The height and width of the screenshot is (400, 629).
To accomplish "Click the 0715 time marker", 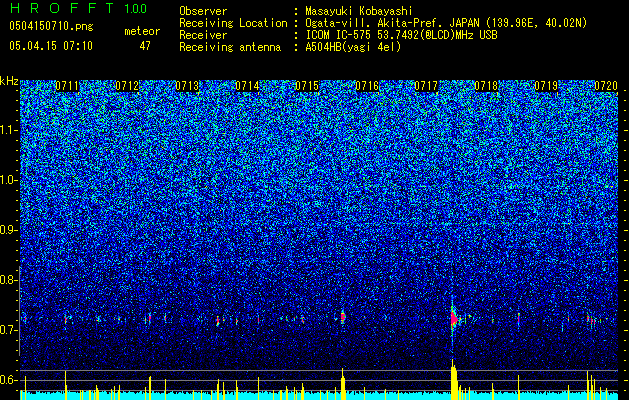I will coord(307,86).
